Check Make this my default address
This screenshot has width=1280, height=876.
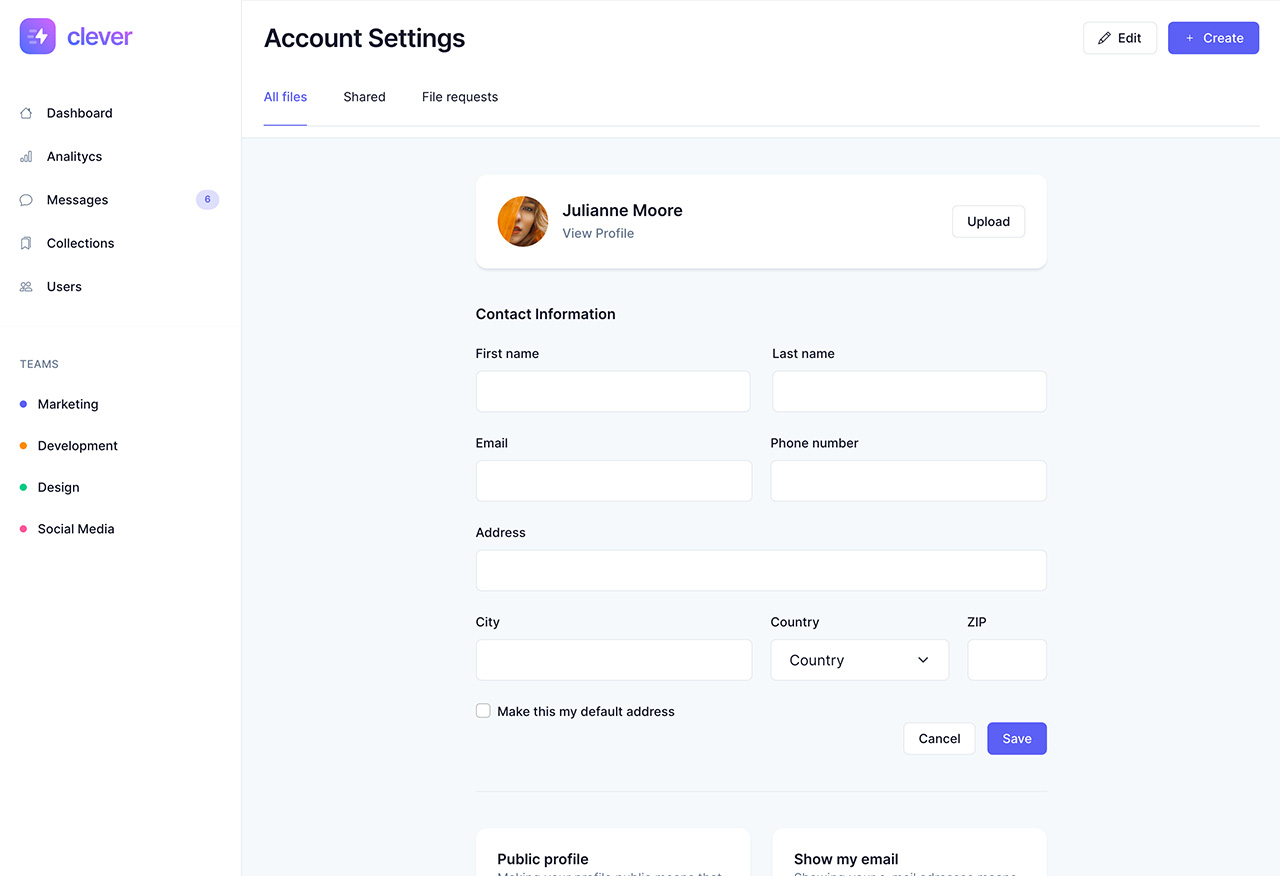pyautogui.click(x=483, y=710)
